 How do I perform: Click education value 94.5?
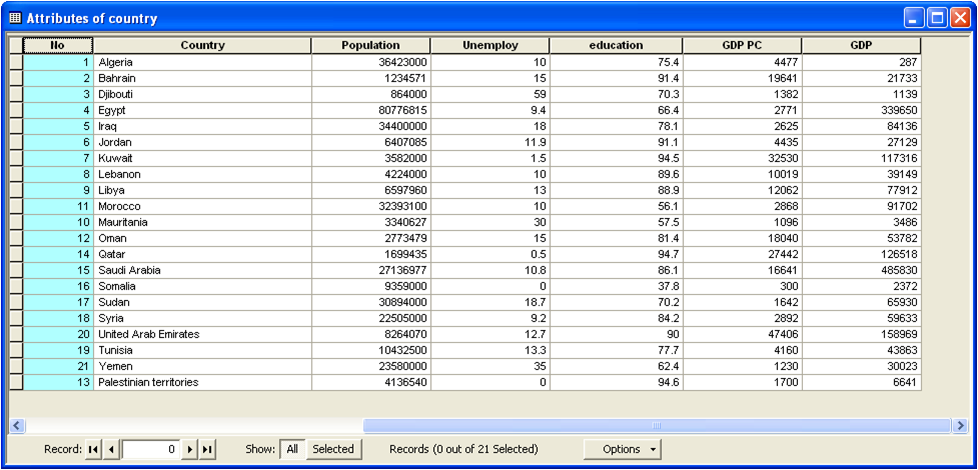tap(616, 158)
